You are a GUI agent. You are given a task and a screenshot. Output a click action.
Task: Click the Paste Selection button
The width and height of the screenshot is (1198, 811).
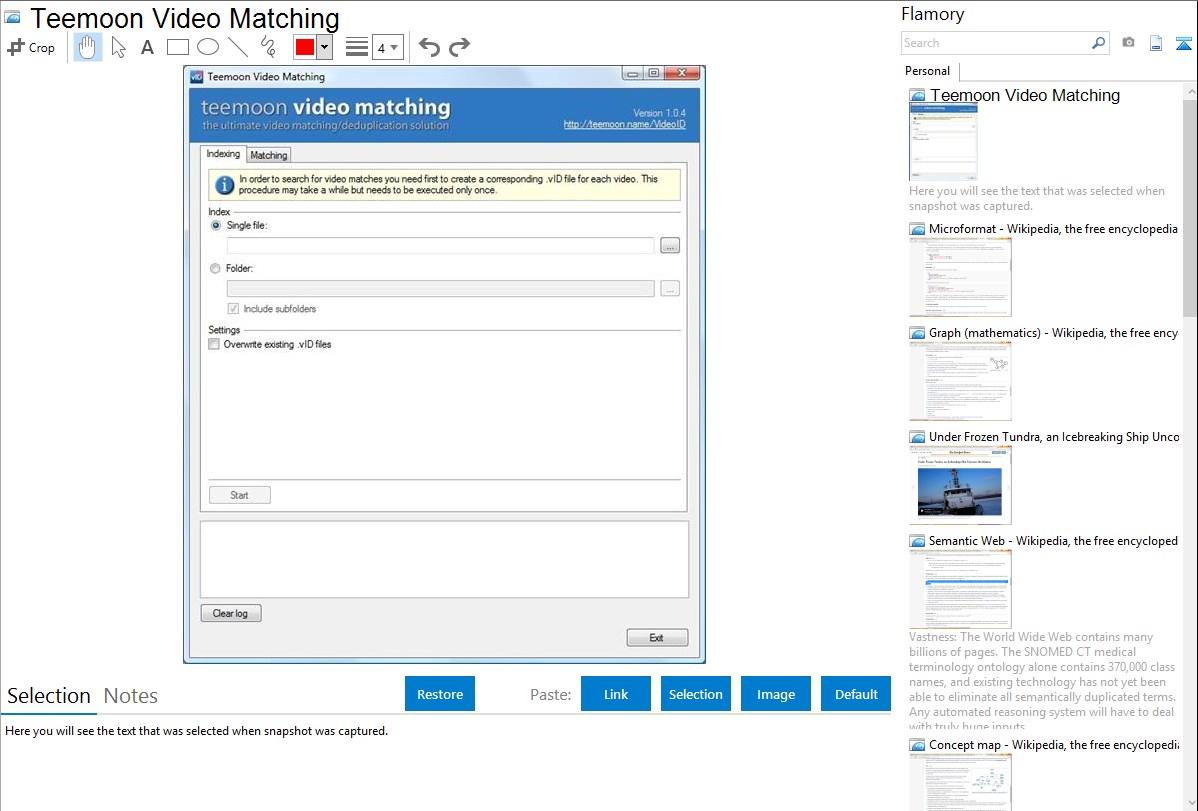695,694
